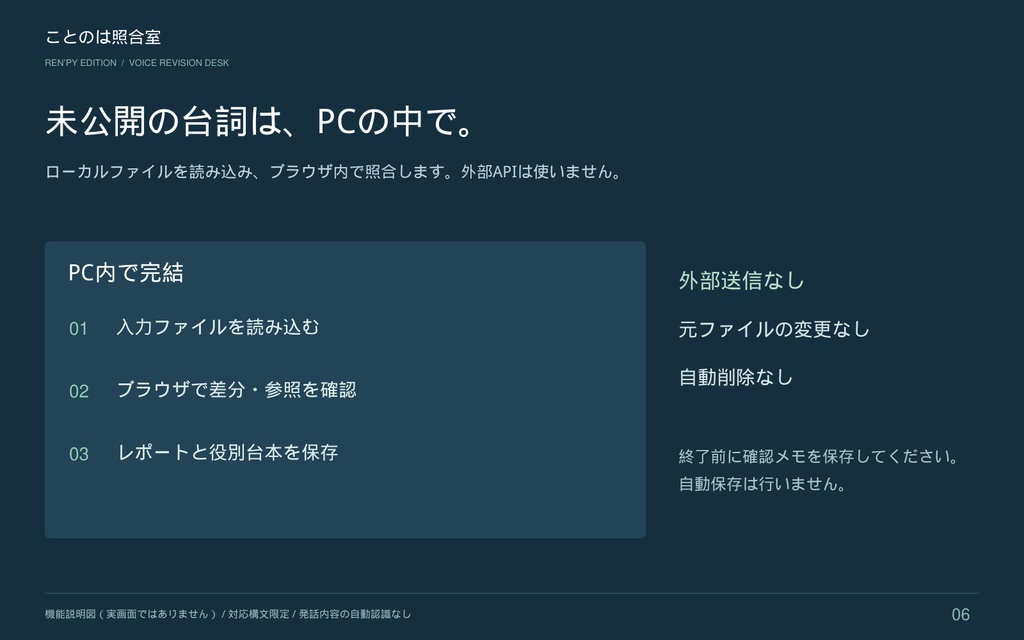Image resolution: width=1024 pixels, height=640 pixels.
Task: Select the step レポートと役別台本を保存
Action: [x=227, y=452]
